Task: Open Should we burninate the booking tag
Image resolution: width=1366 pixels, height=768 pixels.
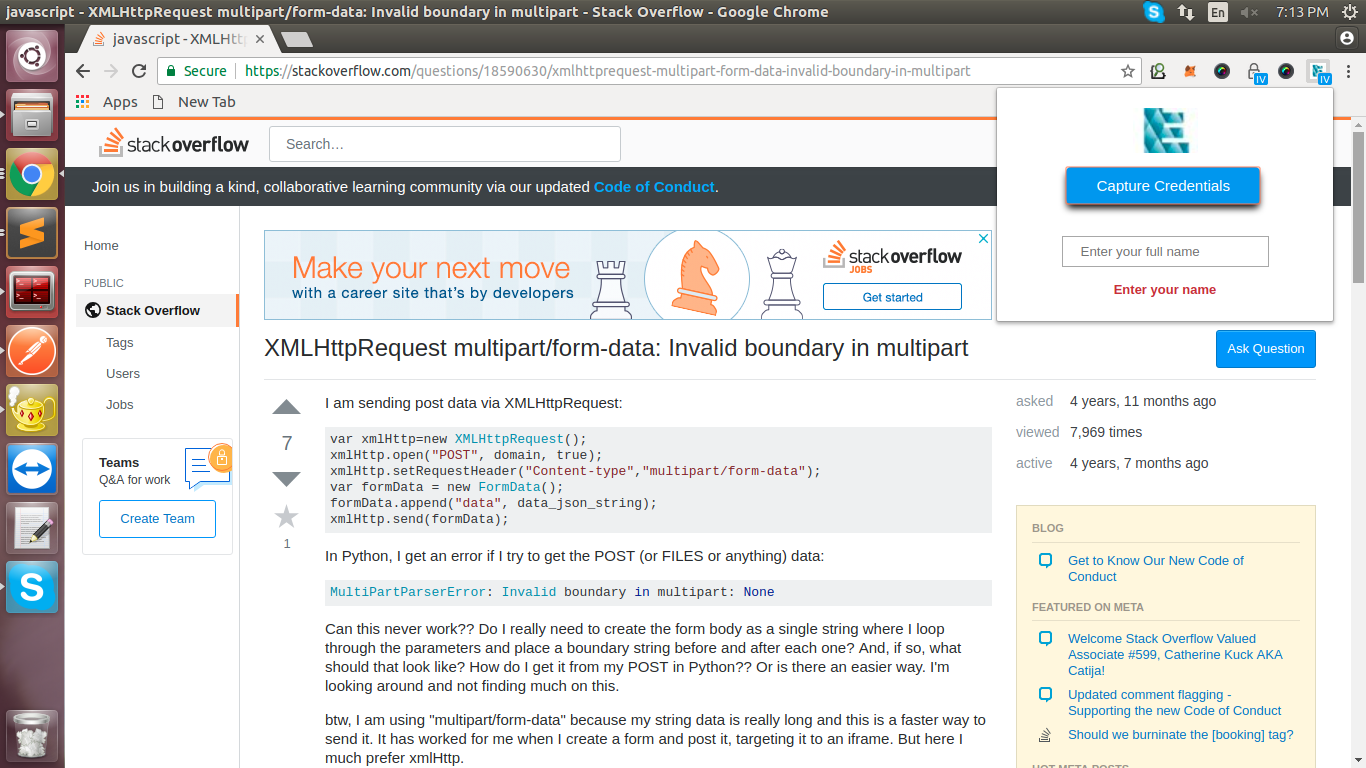Action: [x=1180, y=734]
